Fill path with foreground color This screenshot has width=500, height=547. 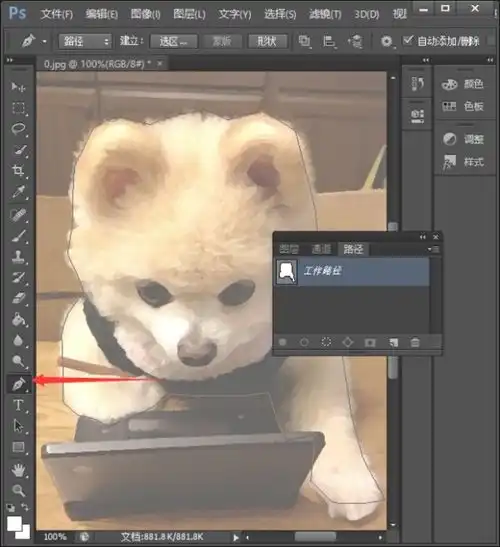click(x=283, y=342)
